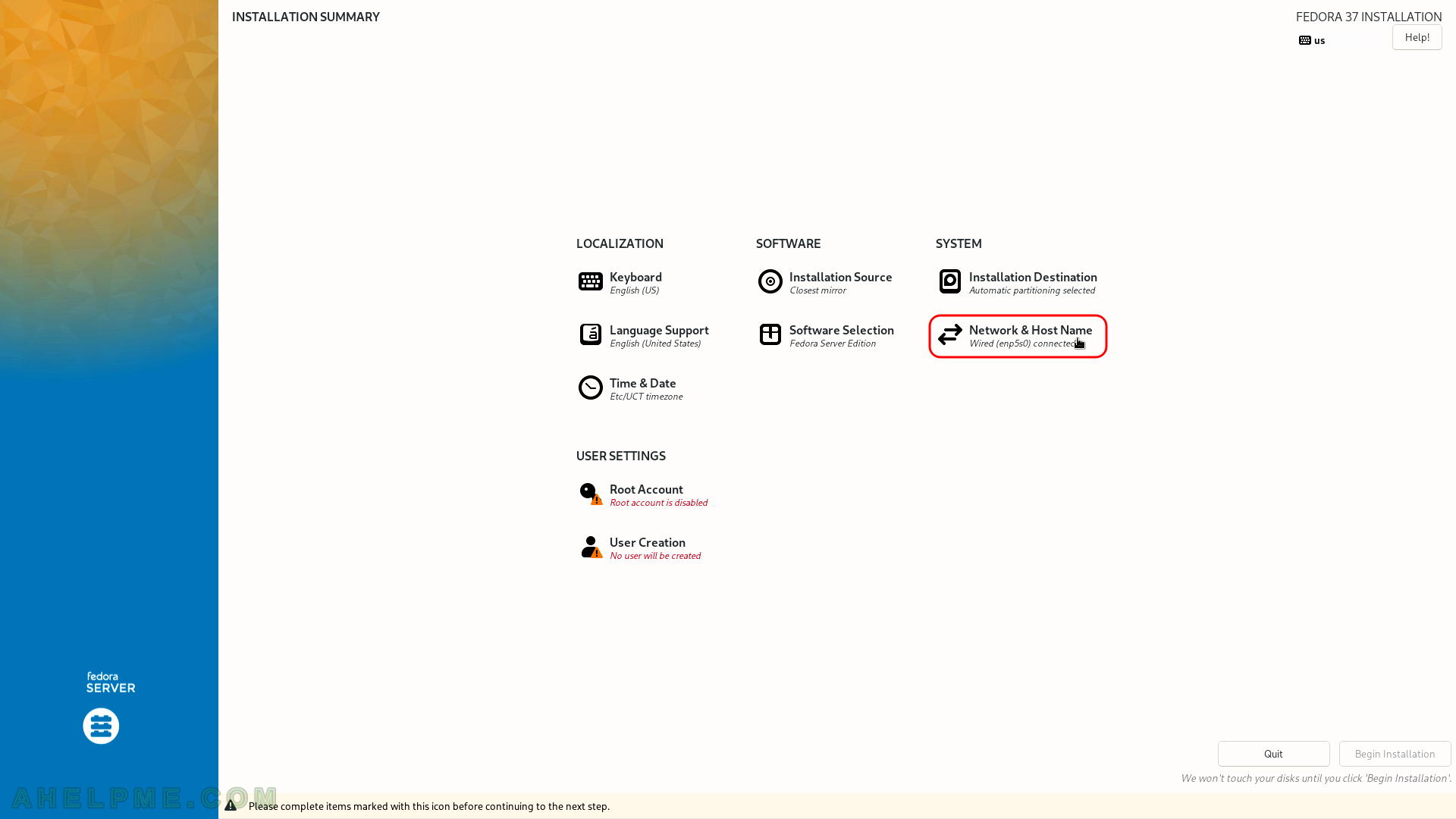Click the Installation Source disc icon
The width and height of the screenshot is (1456, 819).
(770, 281)
